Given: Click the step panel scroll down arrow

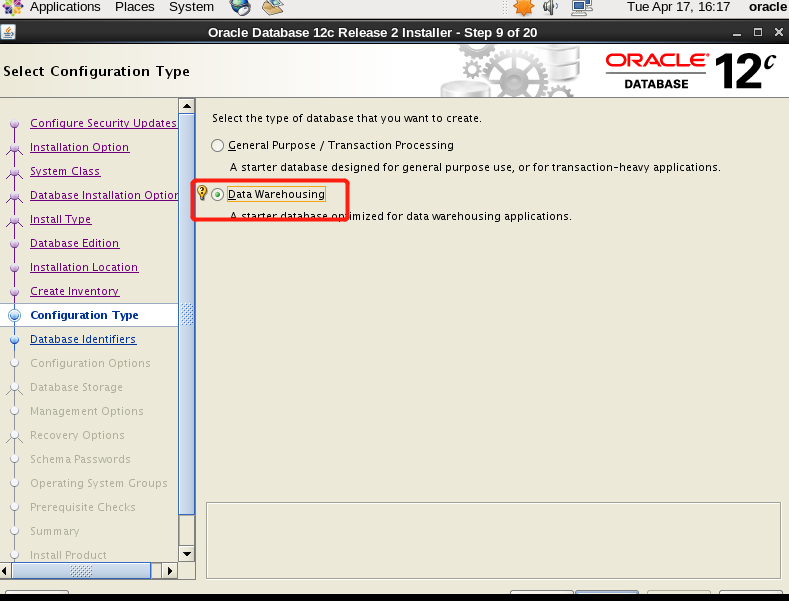Looking at the screenshot, I should [x=187, y=554].
